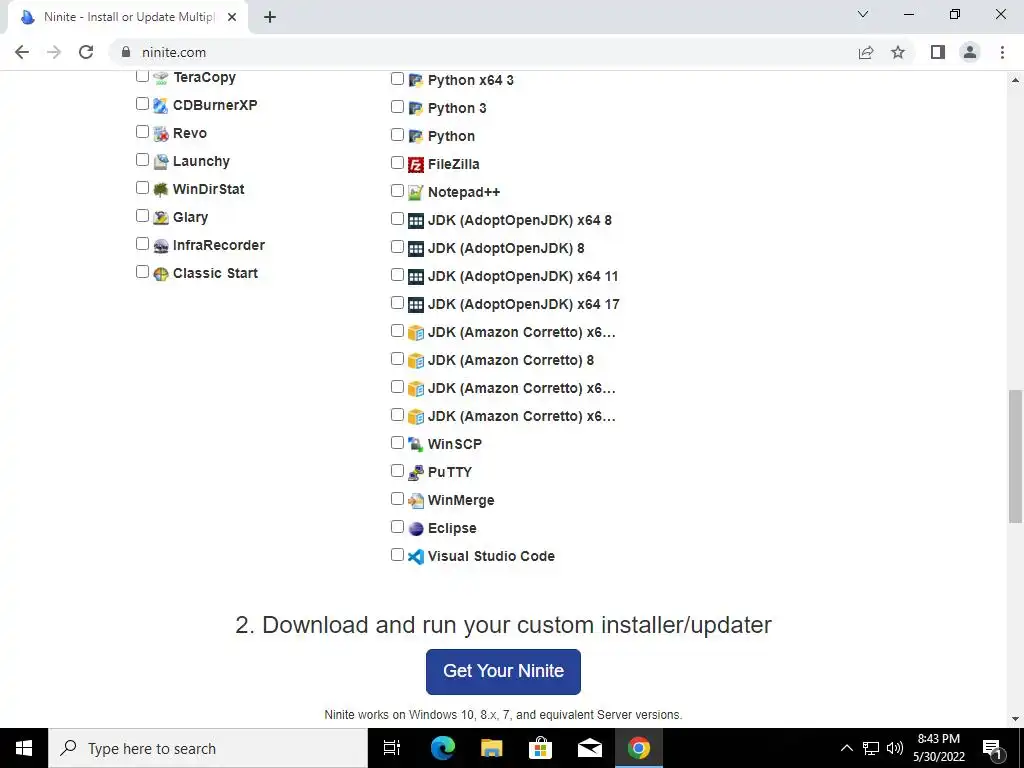
Task: Click the Type here to search box
Action: (208, 748)
